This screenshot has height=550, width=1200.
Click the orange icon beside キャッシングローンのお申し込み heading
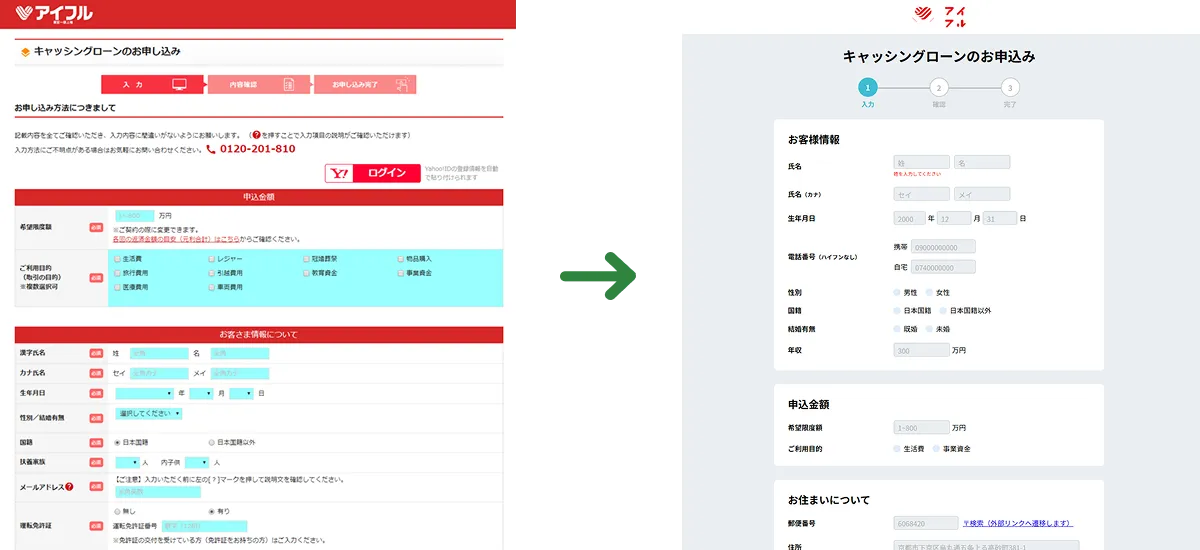tap(26, 52)
